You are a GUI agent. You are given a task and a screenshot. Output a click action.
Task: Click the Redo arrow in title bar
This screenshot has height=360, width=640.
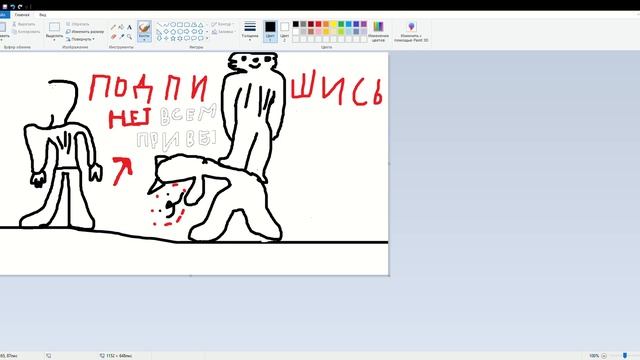pyautogui.click(x=20, y=7)
